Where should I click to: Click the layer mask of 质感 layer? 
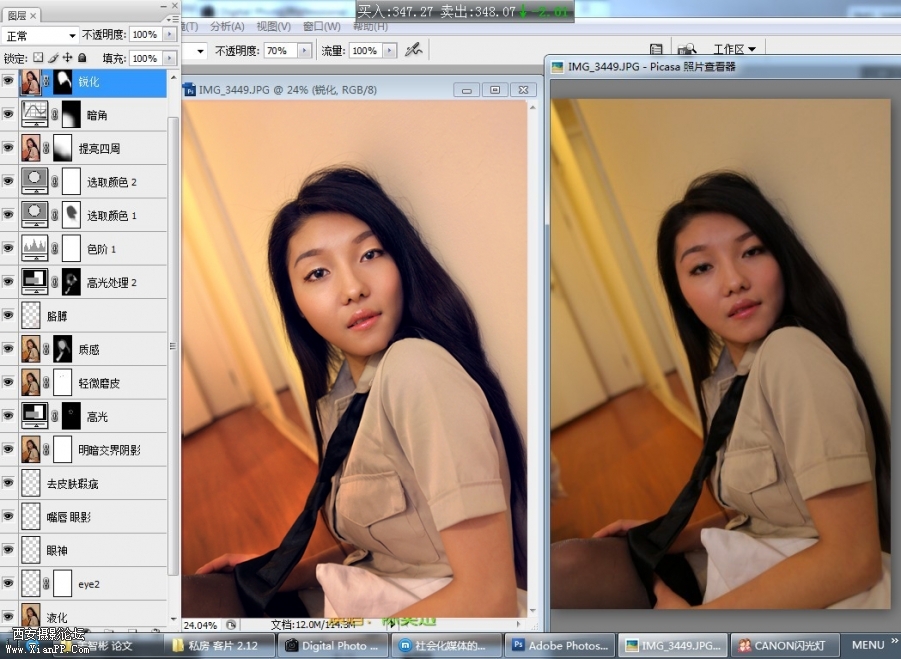point(62,350)
